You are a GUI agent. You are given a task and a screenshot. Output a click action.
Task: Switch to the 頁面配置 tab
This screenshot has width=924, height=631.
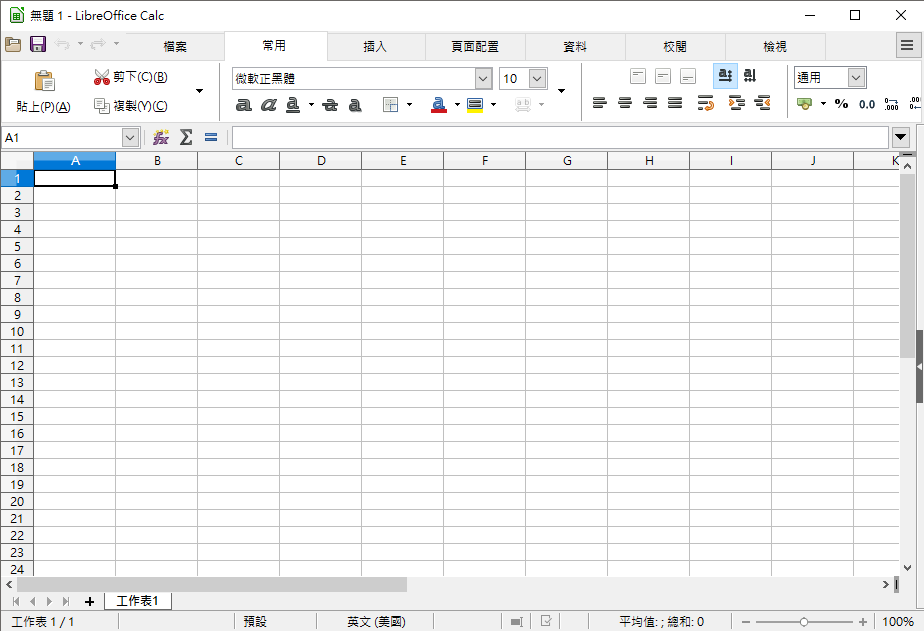tap(475, 47)
